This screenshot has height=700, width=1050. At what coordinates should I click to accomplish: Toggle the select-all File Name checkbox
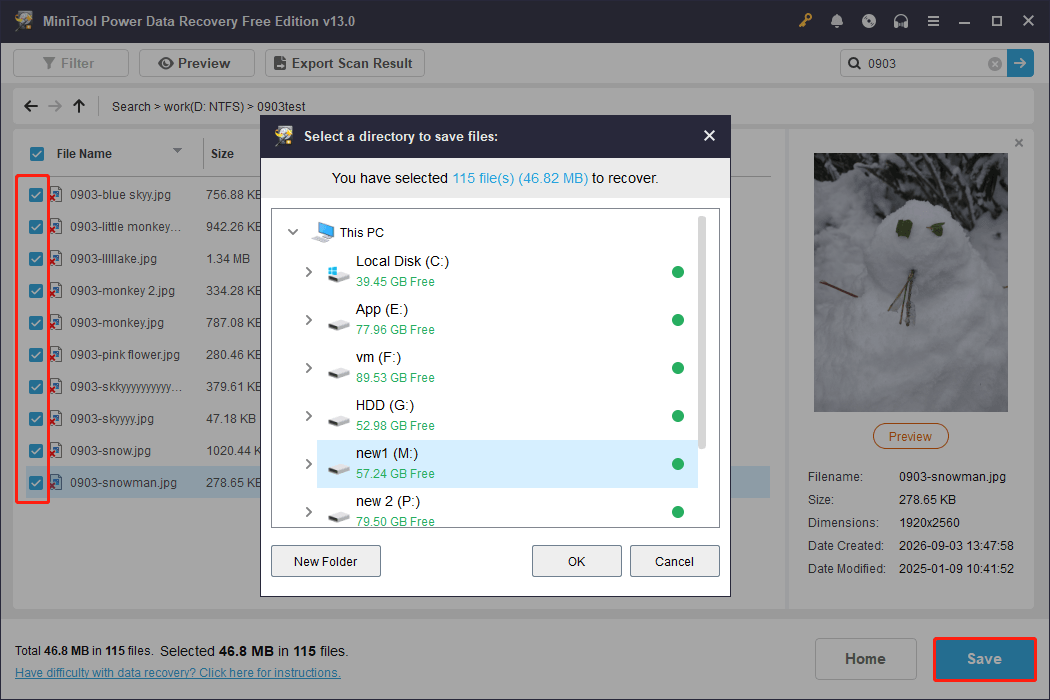(37, 154)
